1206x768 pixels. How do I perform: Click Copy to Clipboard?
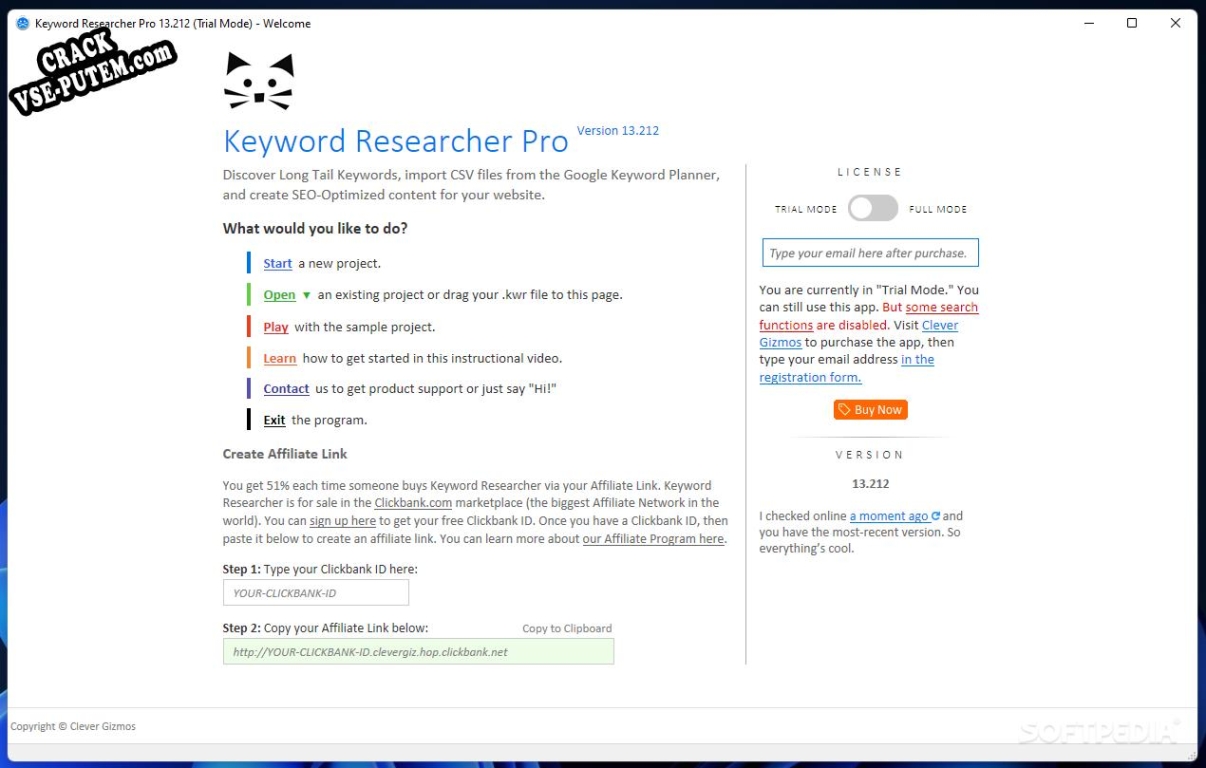click(567, 629)
